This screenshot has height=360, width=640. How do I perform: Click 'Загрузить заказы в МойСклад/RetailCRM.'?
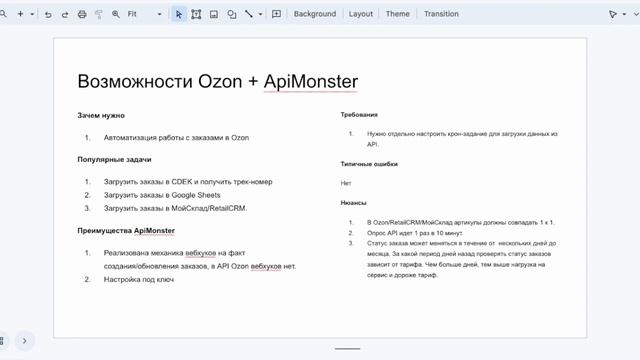176,208
